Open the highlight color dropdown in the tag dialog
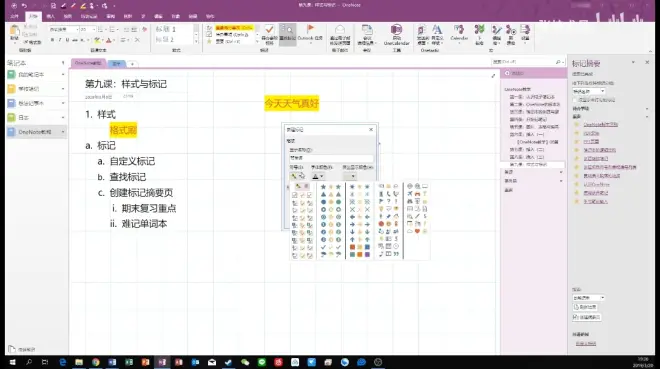 click(350, 176)
